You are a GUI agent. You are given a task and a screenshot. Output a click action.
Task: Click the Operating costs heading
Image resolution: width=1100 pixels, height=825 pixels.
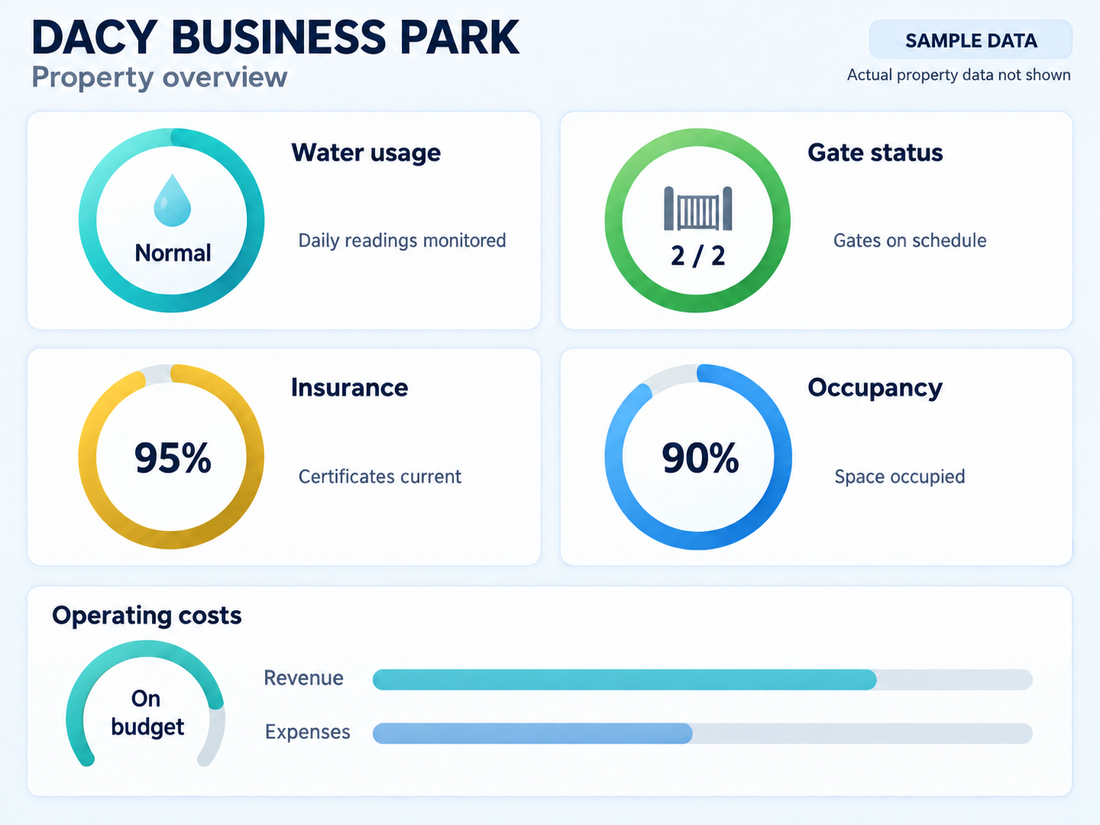(x=147, y=615)
